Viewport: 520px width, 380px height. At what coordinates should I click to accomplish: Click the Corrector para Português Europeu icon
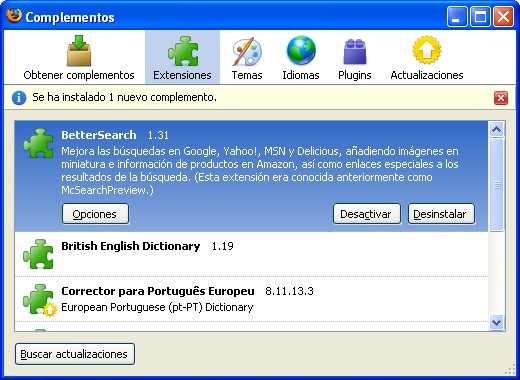(39, 300)
